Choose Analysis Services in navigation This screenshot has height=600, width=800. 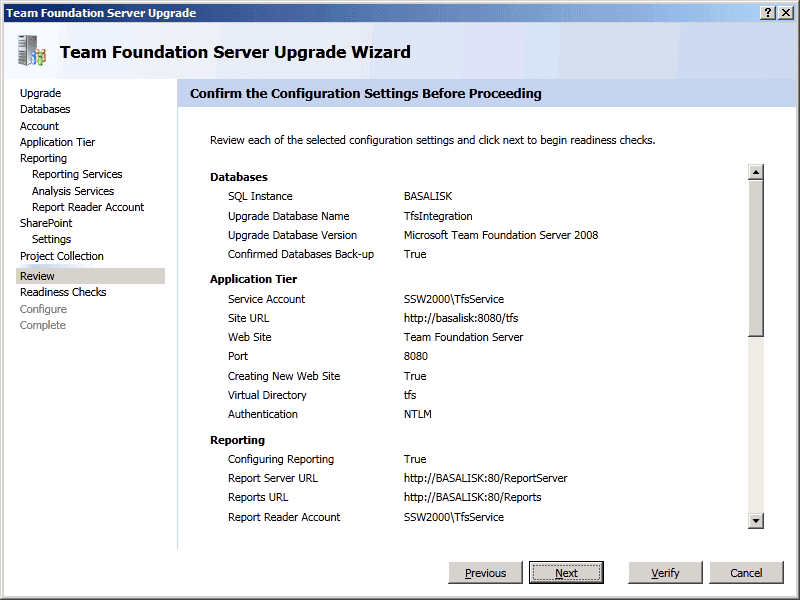(73, 191)
